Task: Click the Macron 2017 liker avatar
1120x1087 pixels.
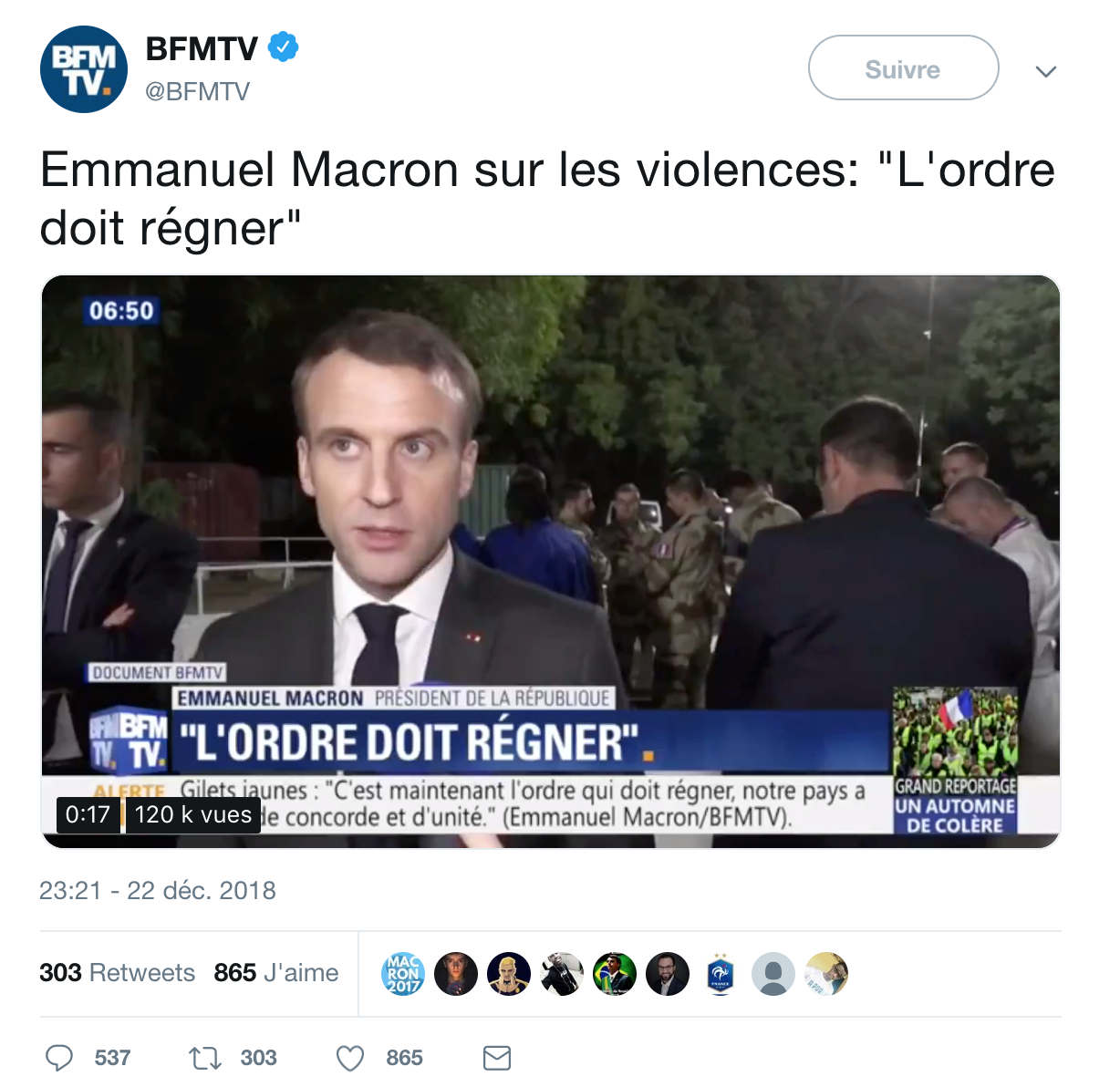Action: 403,974
